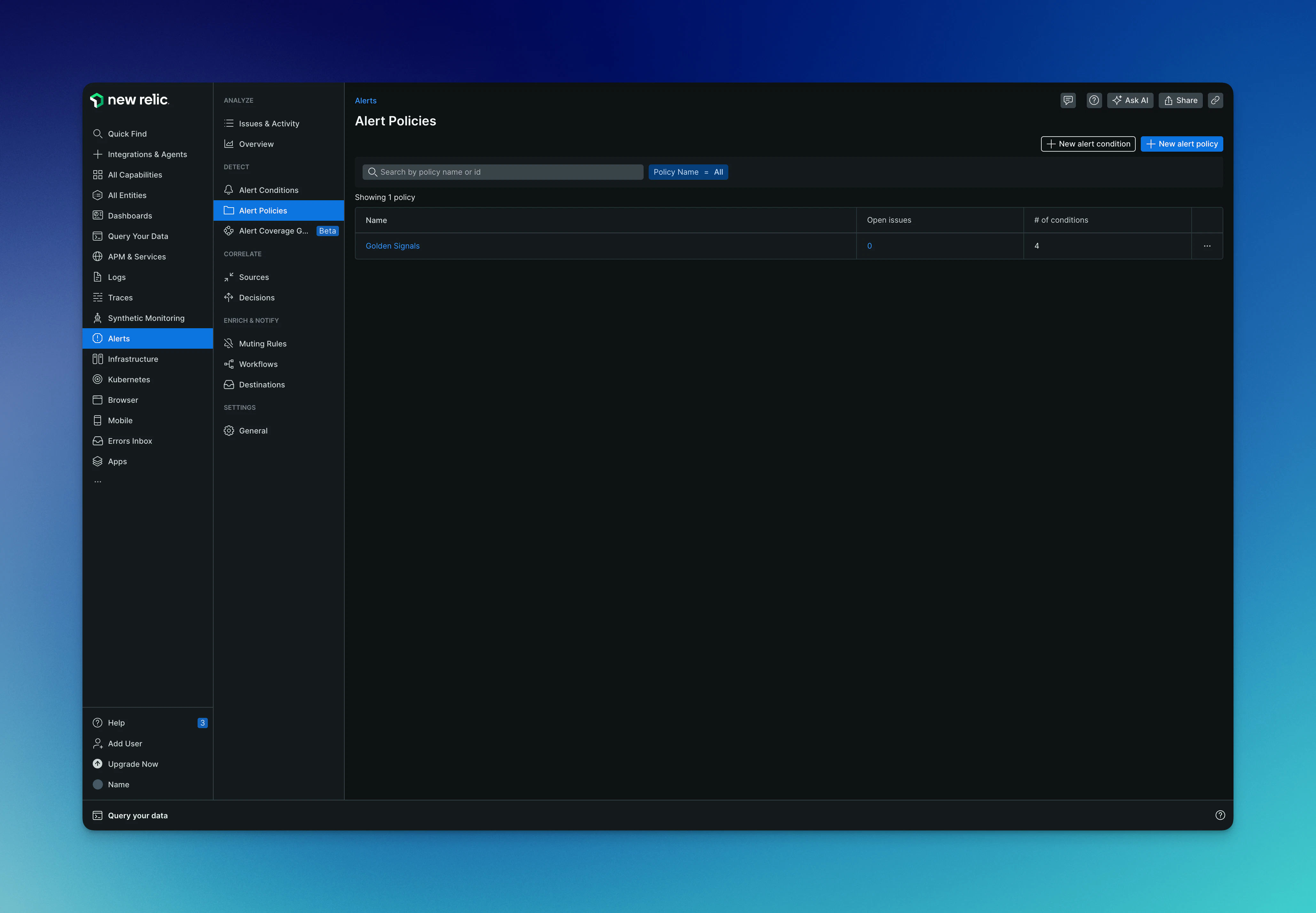
Task: Open Workflows page
Action: (x=278, y=364)
